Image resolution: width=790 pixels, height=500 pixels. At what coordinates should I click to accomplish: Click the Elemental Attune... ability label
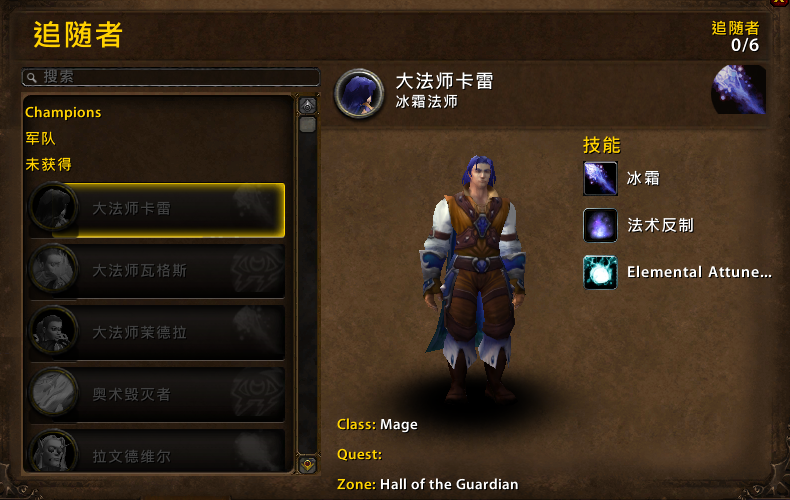[699, 272]
